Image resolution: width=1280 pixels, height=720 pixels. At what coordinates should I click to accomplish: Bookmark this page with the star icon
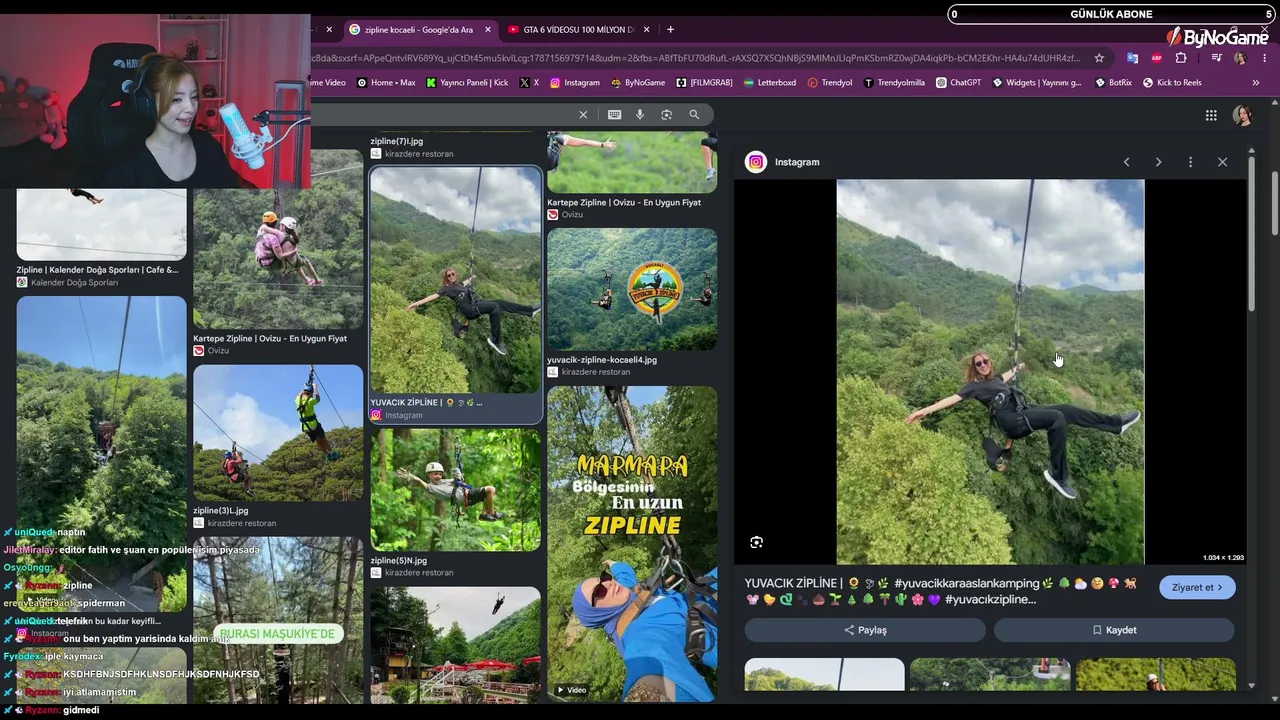pos(1099,58)
